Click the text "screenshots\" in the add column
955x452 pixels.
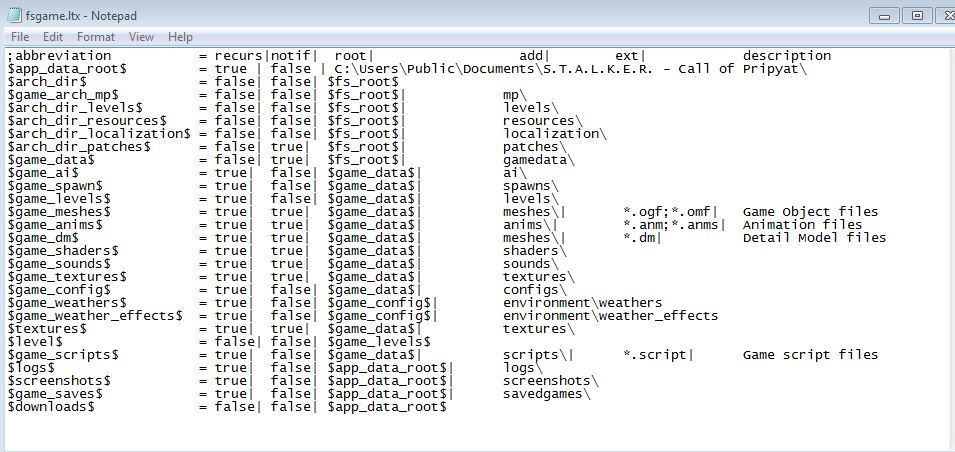pyautogui.click(x=551, y=381)
